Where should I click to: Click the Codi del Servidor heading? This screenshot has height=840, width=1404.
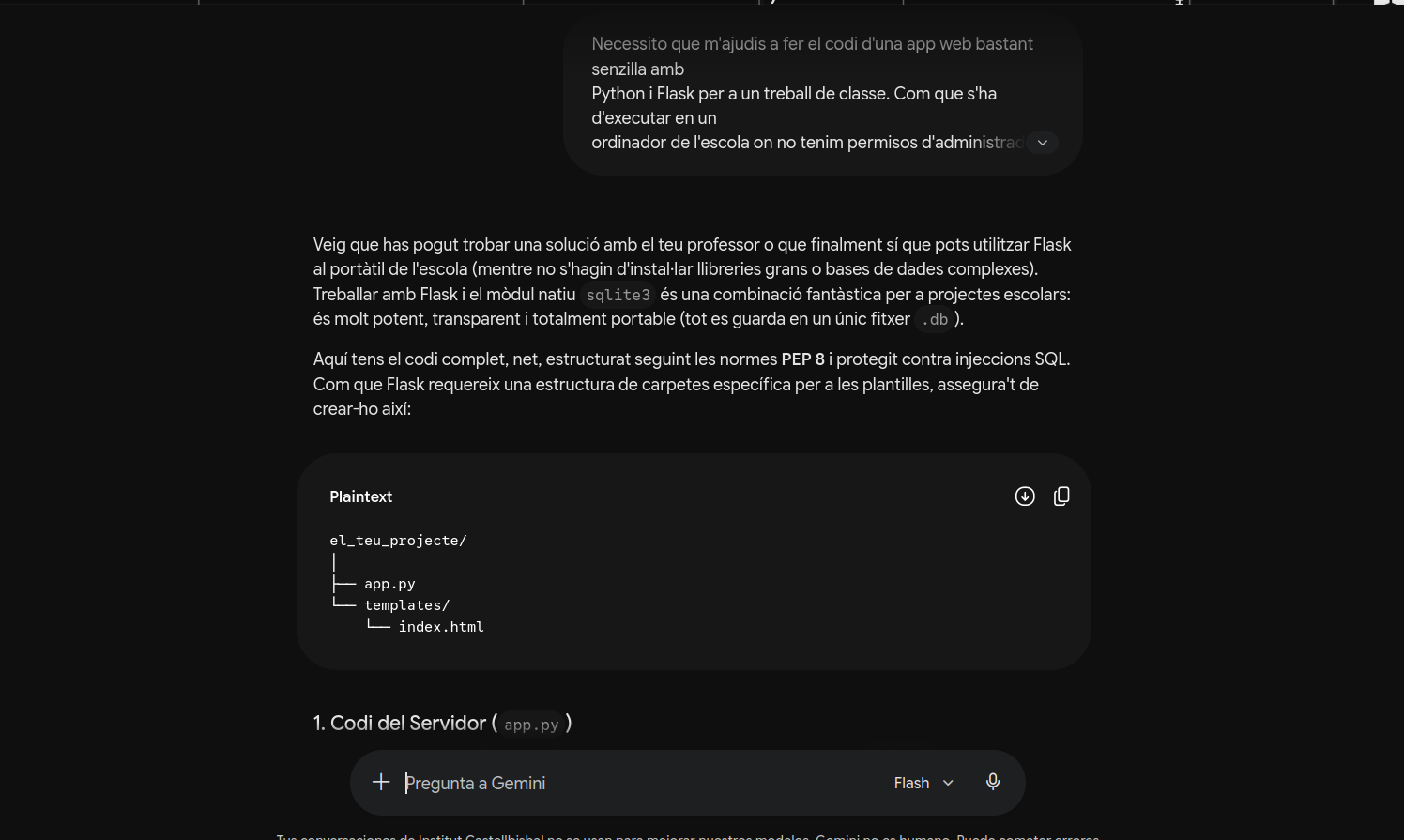[x=443, y=723]
